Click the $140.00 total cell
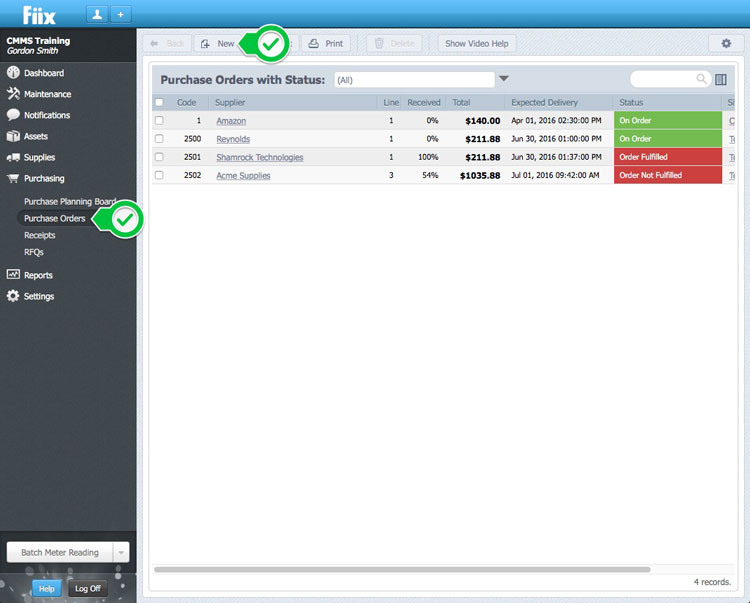The image size is (750, 603). (483, 121)
